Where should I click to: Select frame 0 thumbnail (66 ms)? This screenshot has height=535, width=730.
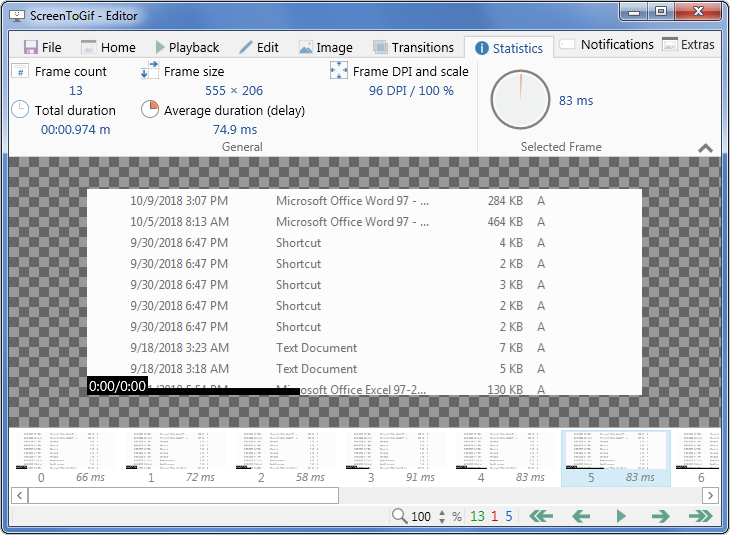pyautogui.click(x=66, y=458)
